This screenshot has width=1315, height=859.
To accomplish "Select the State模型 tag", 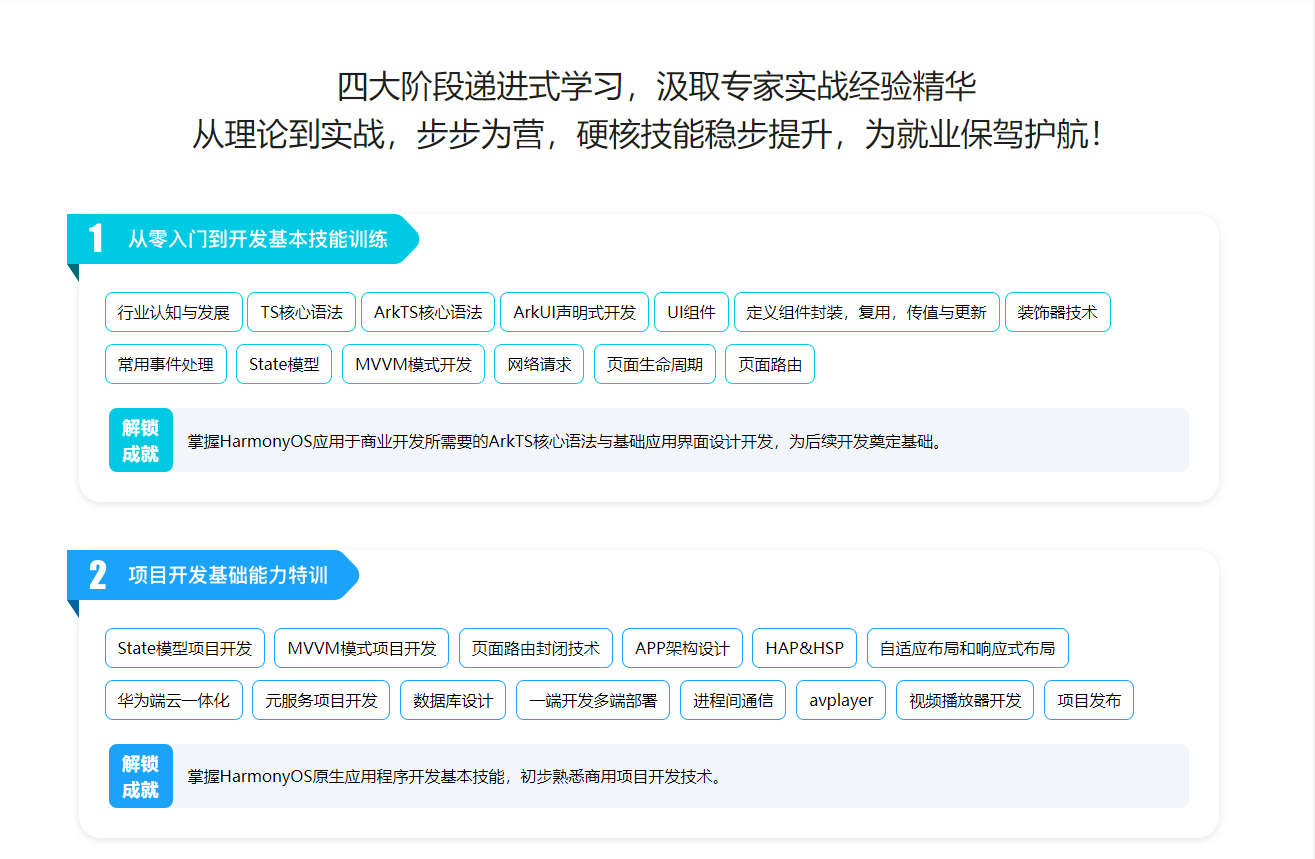I will click(x=284, y=364).
